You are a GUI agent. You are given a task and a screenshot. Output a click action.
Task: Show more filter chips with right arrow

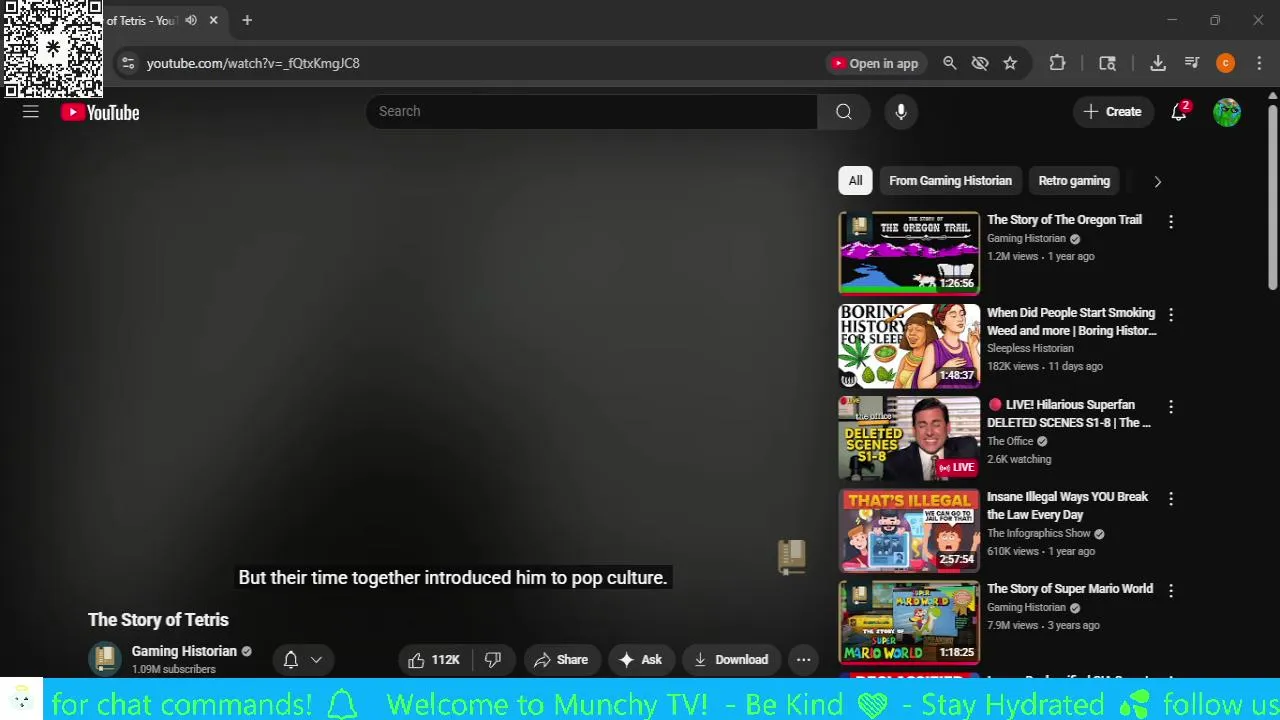[x=1157, y=181]
